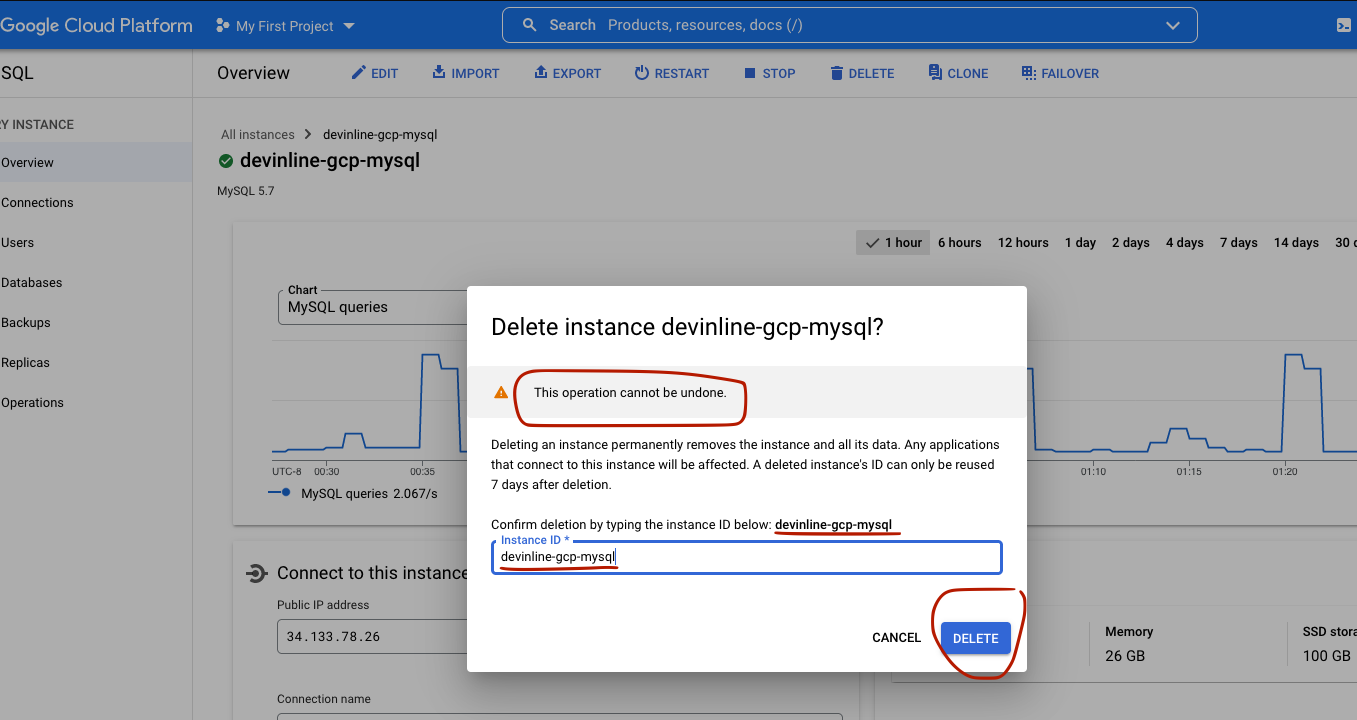The width and height of the screenshot is (1357, 720).
Task: Click the CLONE copy icon
Action: click(x=935, y=73)
